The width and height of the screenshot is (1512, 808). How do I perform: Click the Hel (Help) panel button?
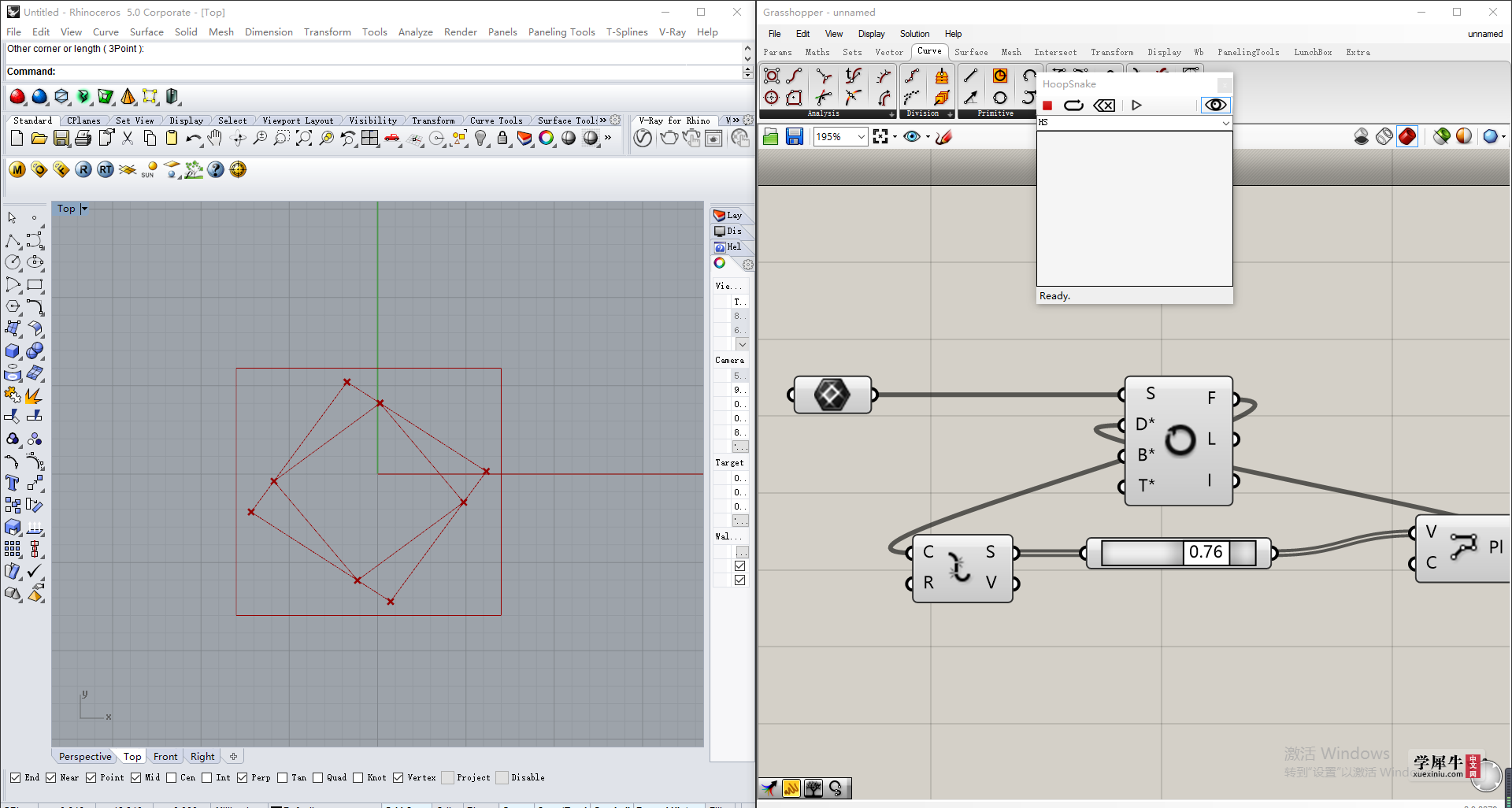(728, 246)
